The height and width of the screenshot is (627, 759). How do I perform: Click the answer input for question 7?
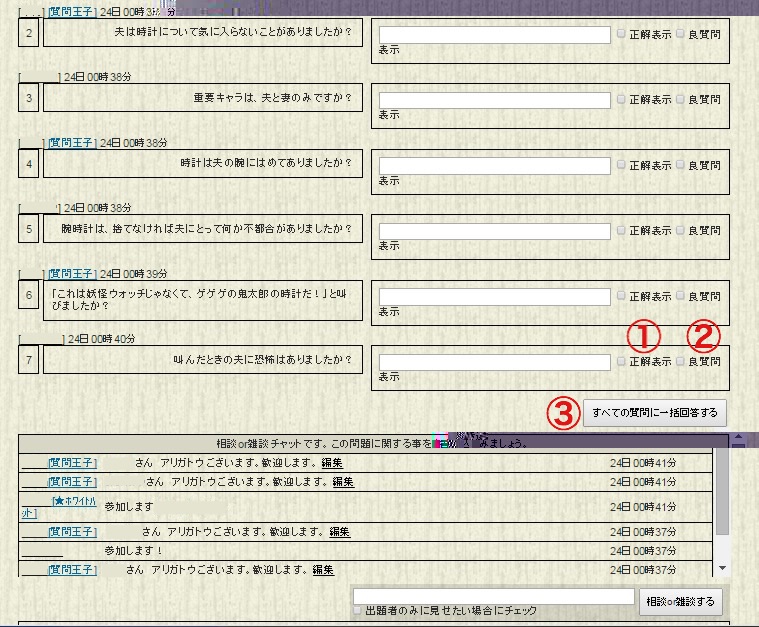494,361
